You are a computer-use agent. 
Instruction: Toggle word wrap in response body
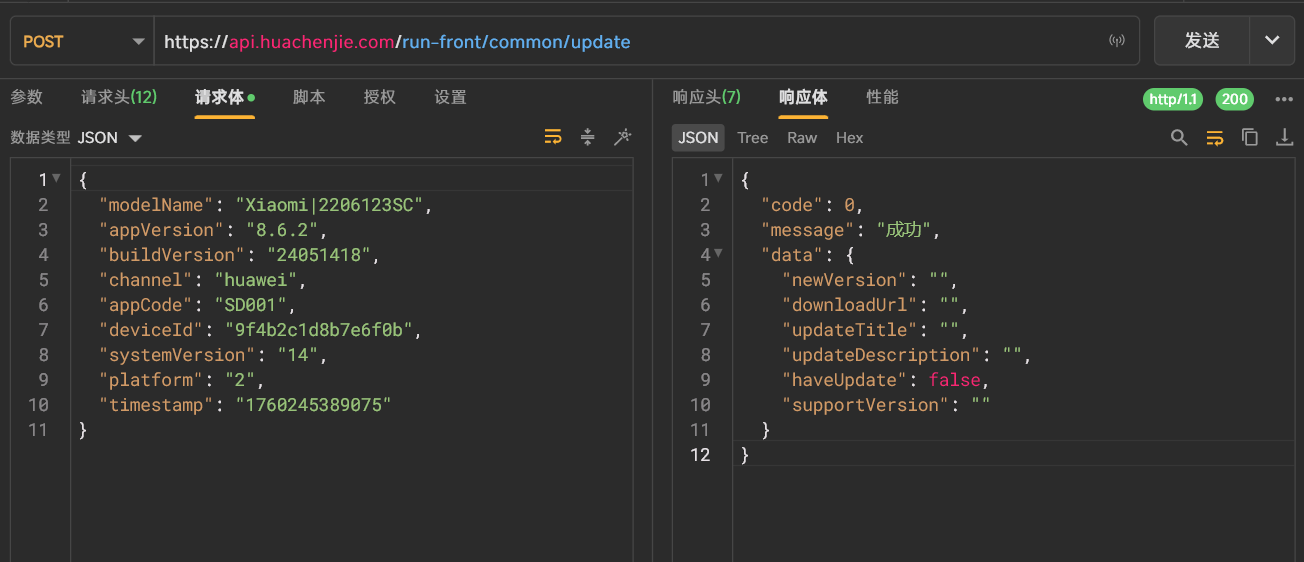(1215, 138)
